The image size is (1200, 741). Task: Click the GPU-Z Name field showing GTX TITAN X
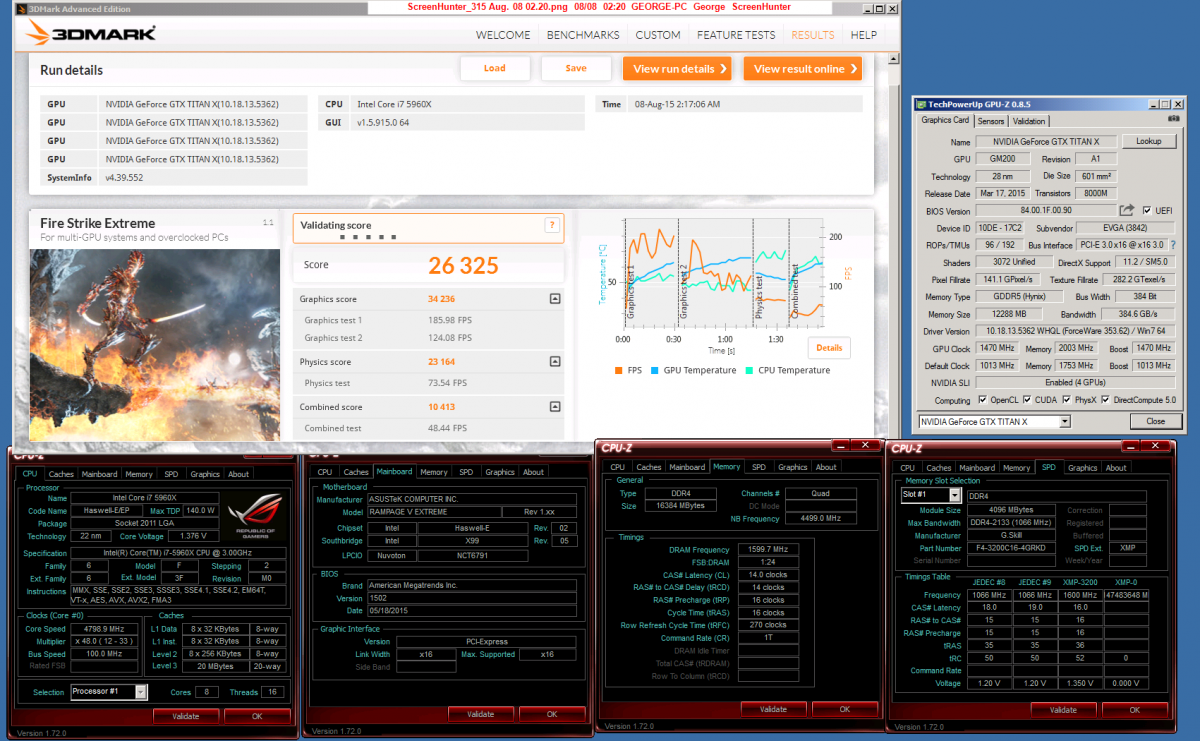pos(1047,142)
